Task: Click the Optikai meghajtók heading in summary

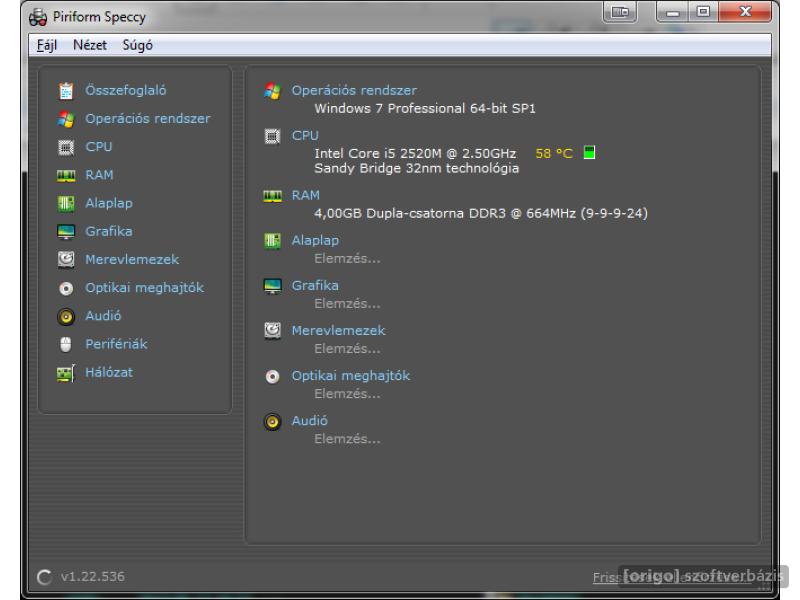Action: coord(351,376)
